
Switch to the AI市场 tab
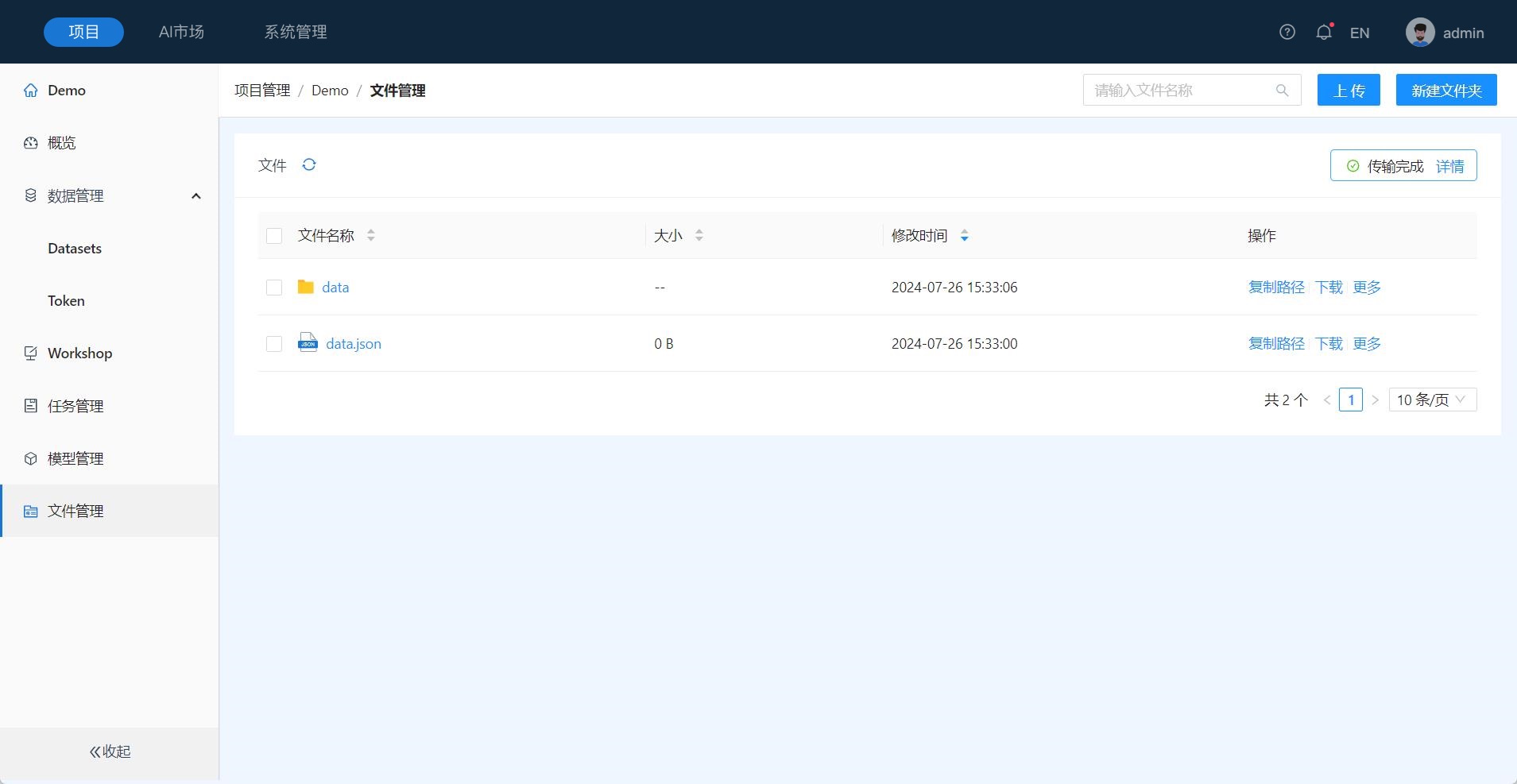[181, 32]
